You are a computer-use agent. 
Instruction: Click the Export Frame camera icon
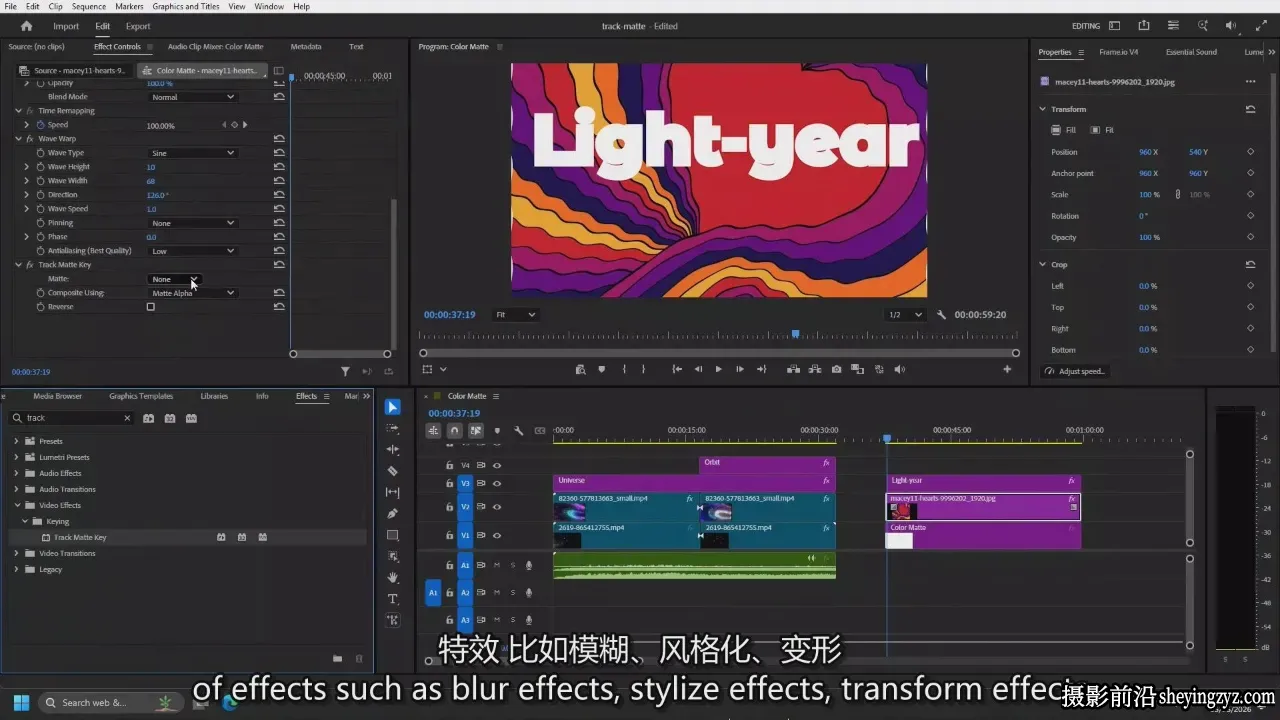pos(836,369)
